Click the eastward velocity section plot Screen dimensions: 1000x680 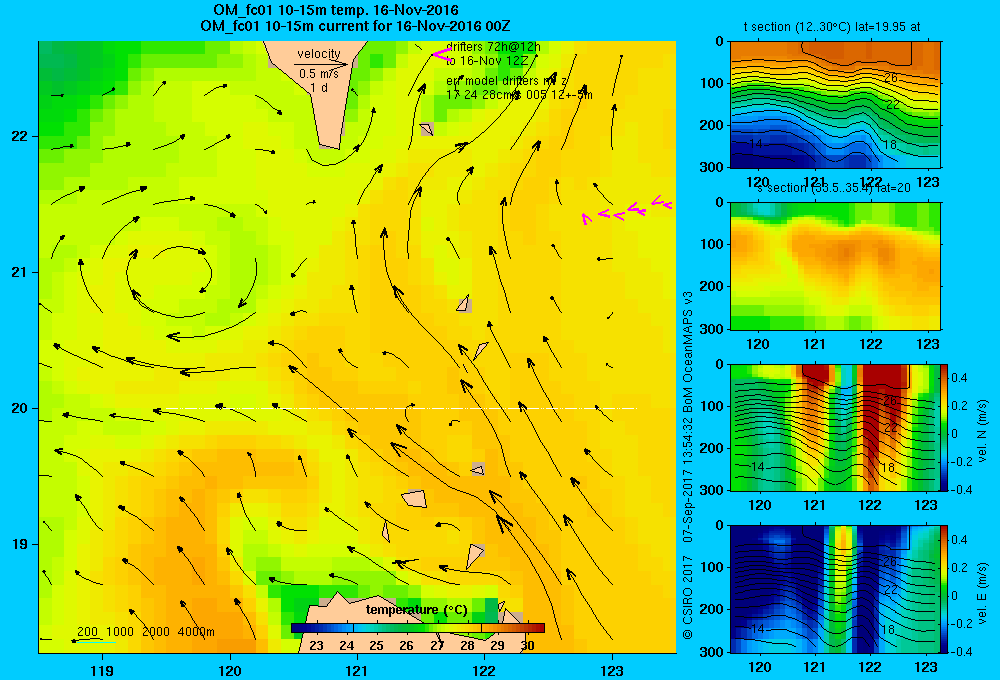pyautogui.click(x=835, y=589)
